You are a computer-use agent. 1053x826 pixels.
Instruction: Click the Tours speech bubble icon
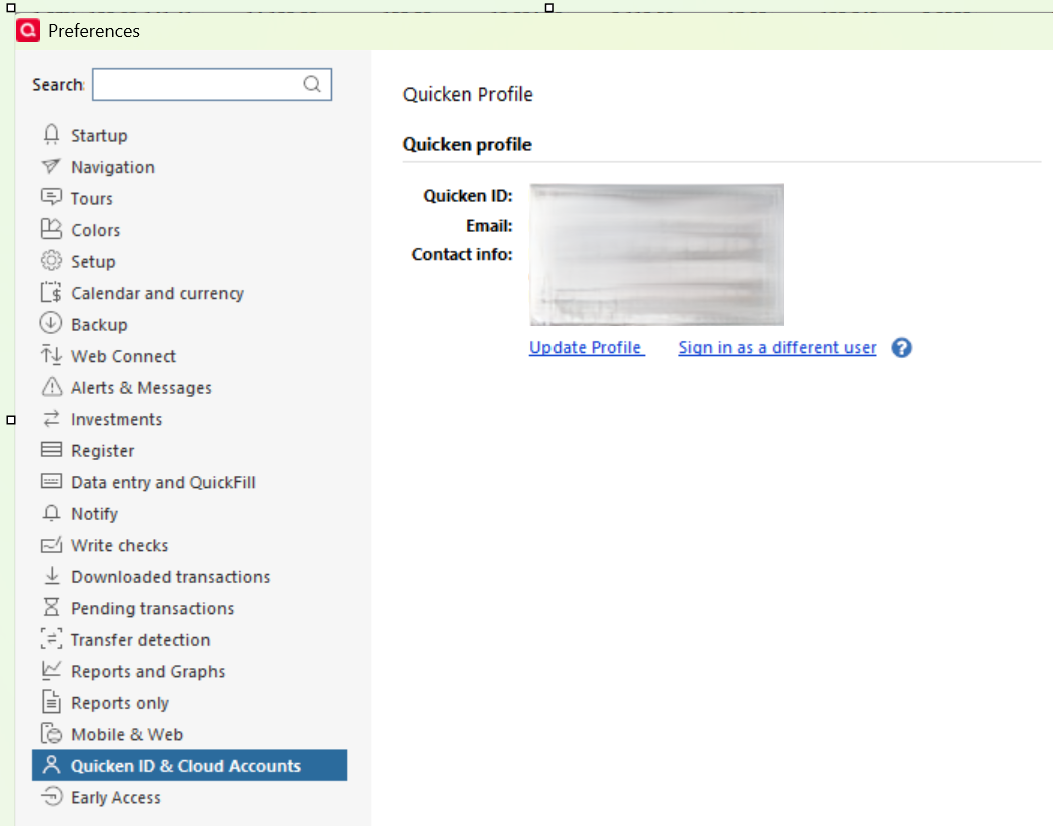(51, 197)
